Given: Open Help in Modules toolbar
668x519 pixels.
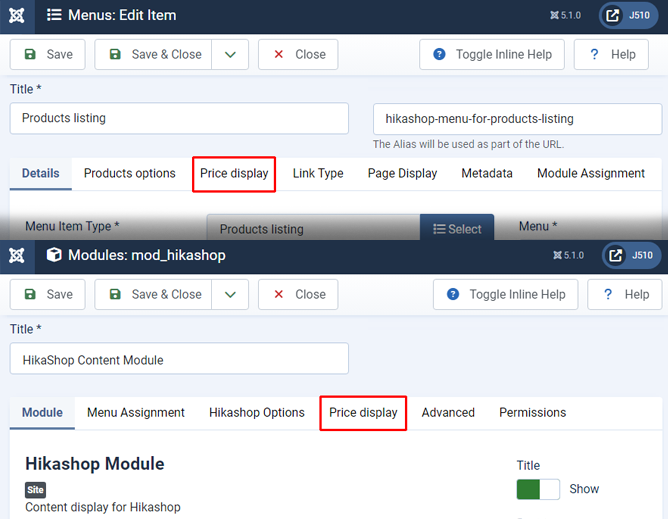Looking at the screenshot, I should click(625, 294).
